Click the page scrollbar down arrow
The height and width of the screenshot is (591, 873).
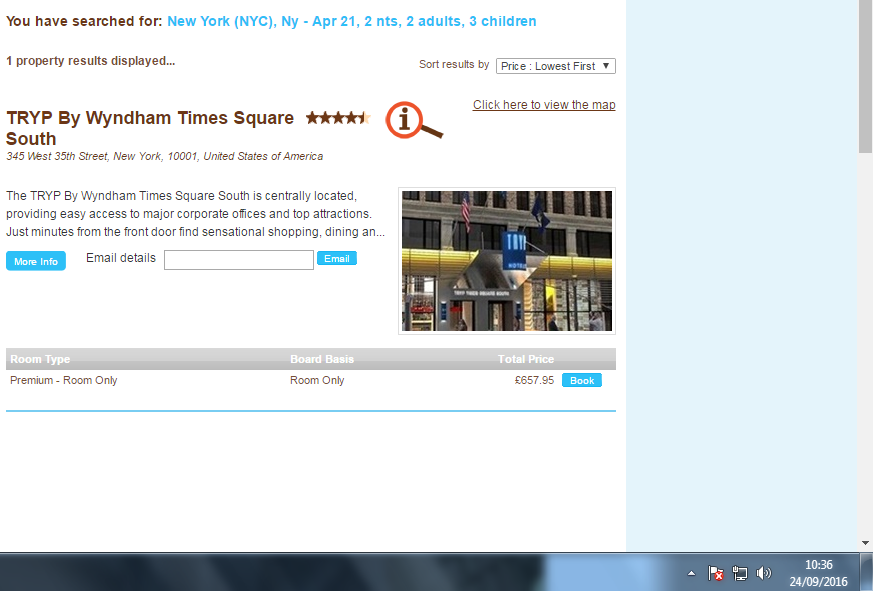click(865, 543)
